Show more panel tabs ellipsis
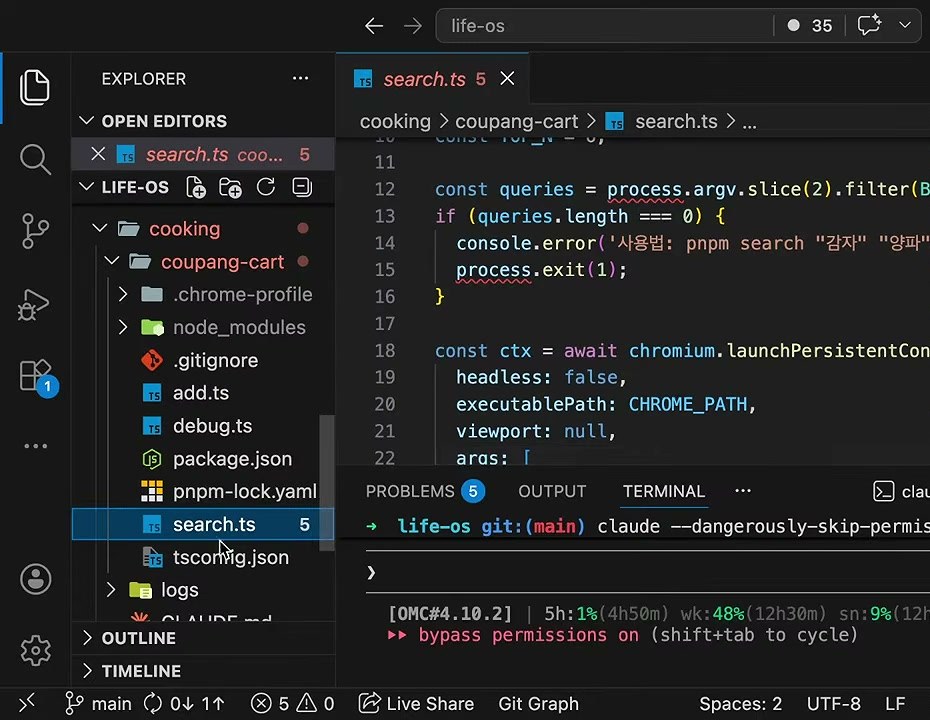This screenshot has height=720, width=930. [x=743, y=491]
